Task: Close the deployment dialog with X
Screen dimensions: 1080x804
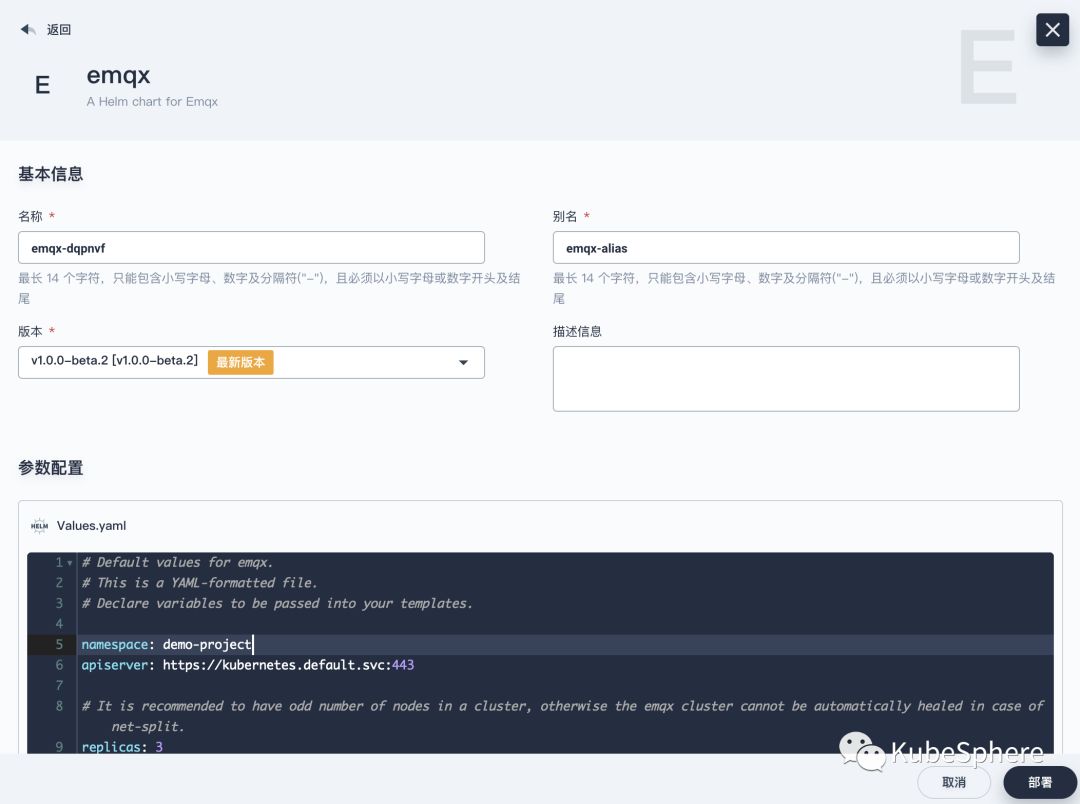Action: (x=1052, y=30)
